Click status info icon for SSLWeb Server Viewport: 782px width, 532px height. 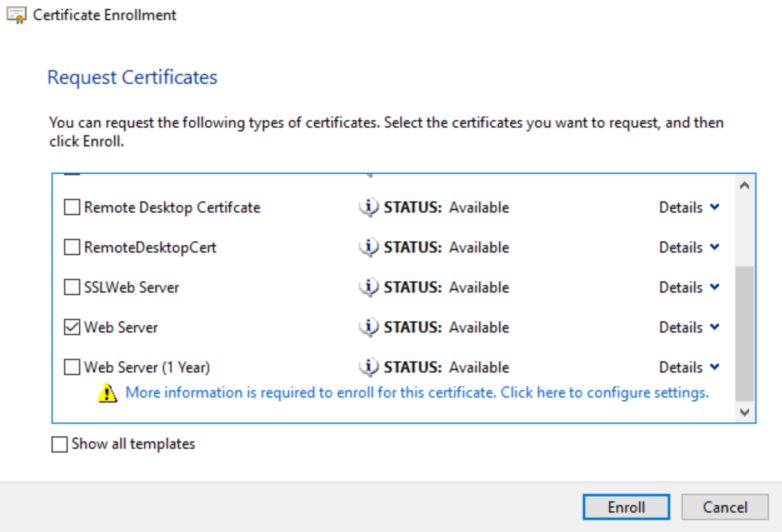(369, 287)
